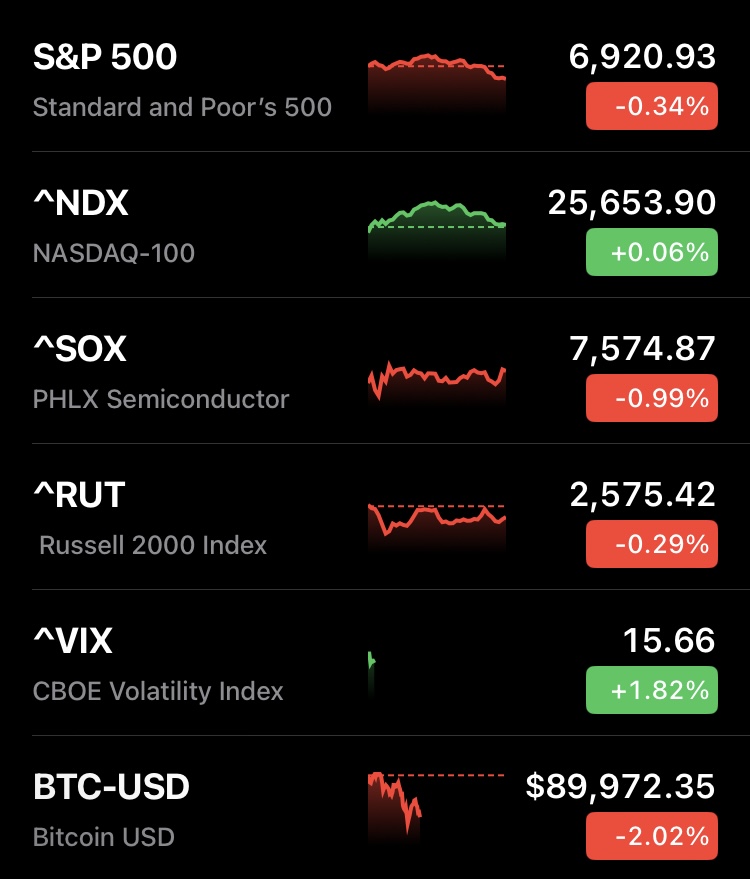Tap the S&P 500 -0.34% change badge
This screenshot has height=879, width=750.
pos(652,106)
